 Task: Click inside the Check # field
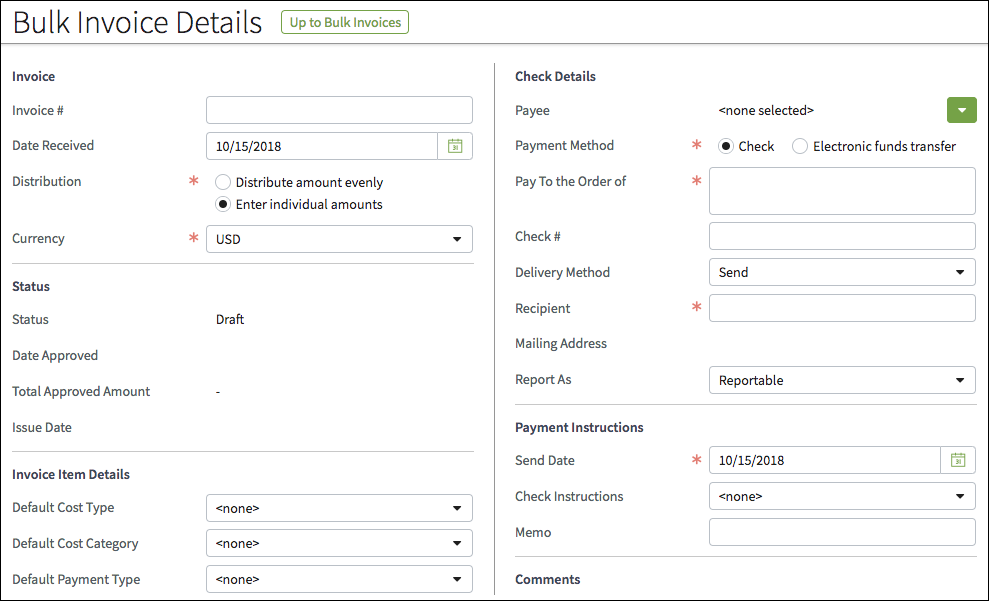click(x=842, y=236)
